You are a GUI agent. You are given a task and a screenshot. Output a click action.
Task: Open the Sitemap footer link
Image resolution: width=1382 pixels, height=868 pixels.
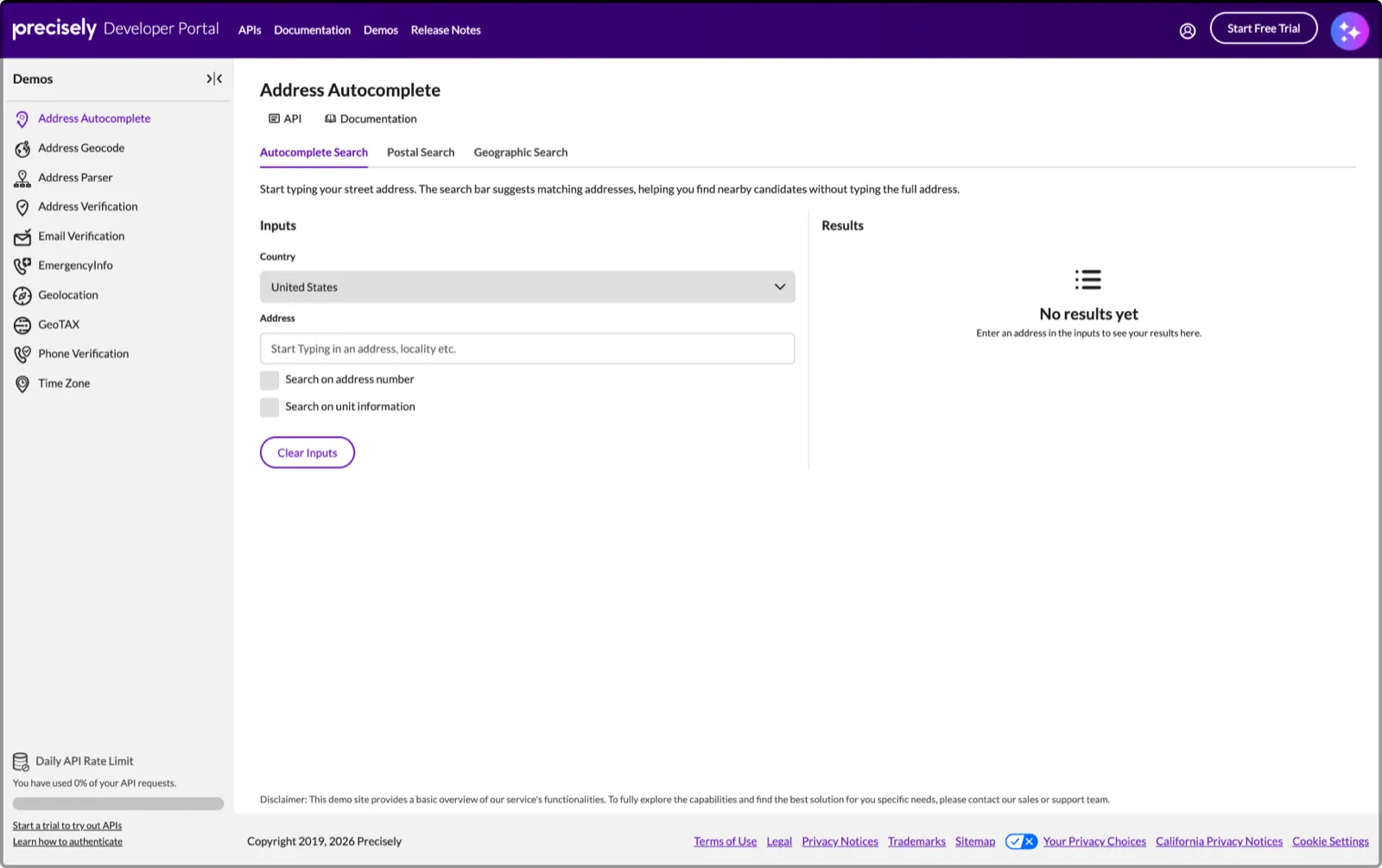[975, 841]
